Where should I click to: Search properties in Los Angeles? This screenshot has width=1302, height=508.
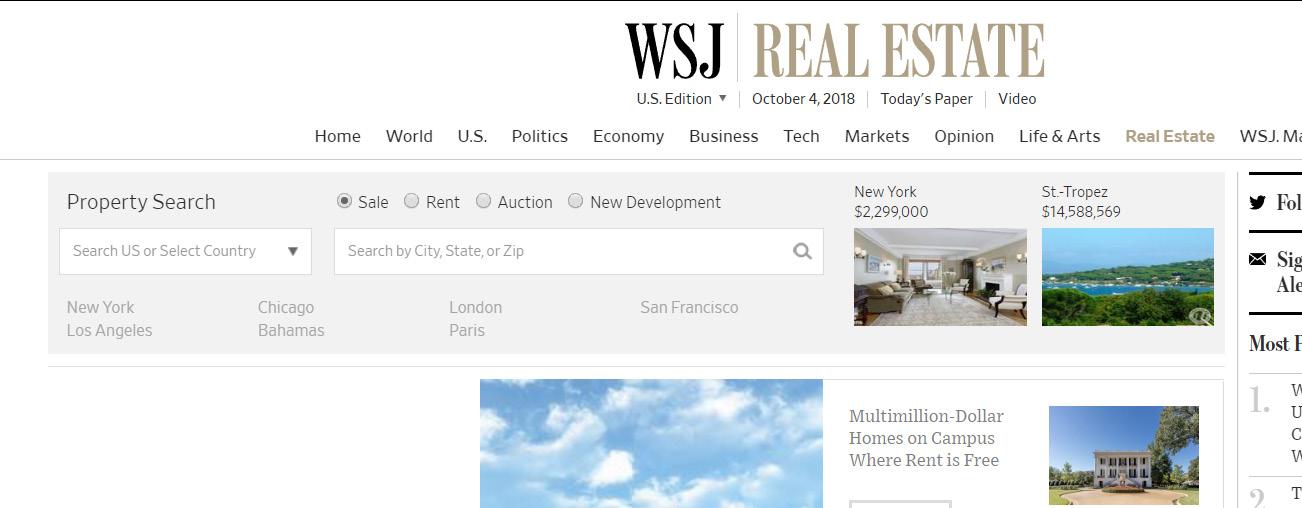(x=109, y=331)
